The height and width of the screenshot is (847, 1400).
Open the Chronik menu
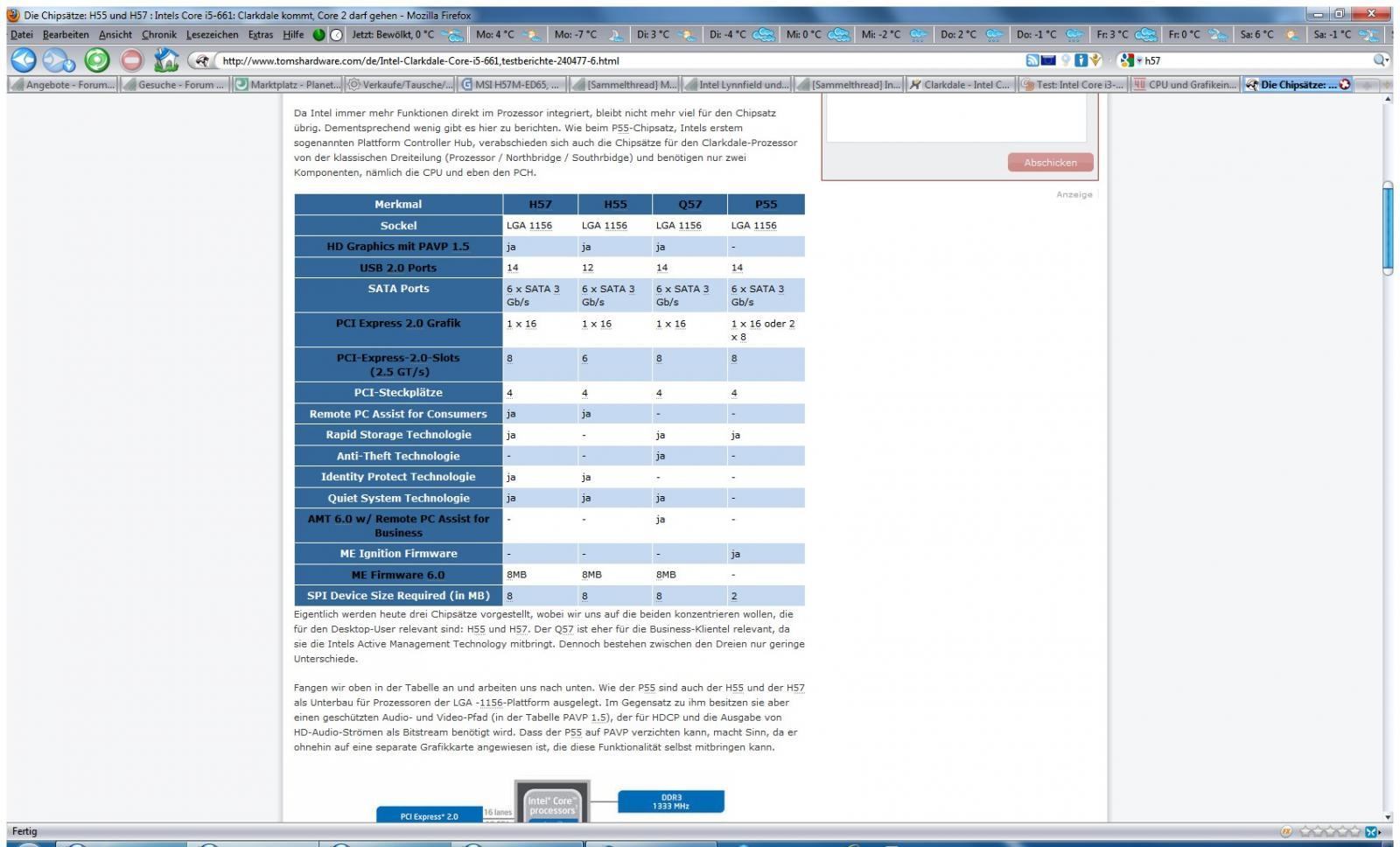click(x=159, y=35)
